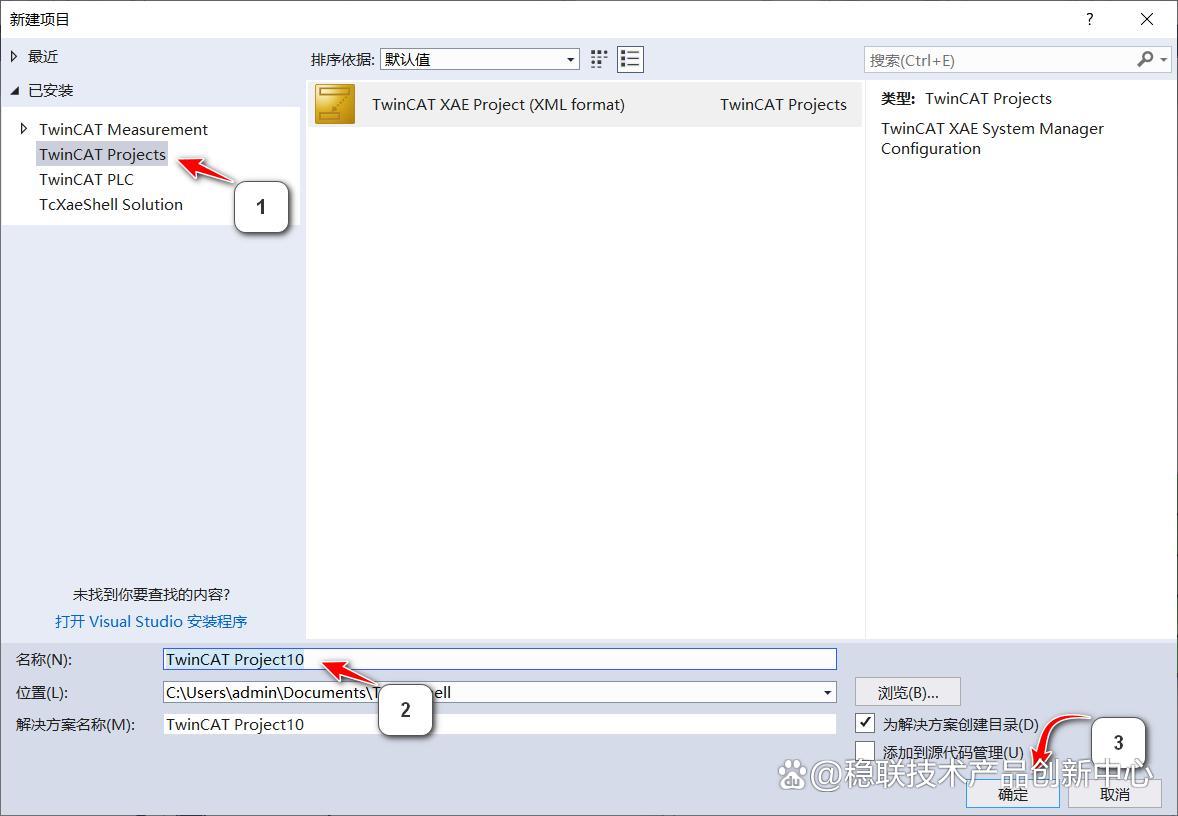
Task: Open the 排序依据 sort dropdown
Action: 480,59
